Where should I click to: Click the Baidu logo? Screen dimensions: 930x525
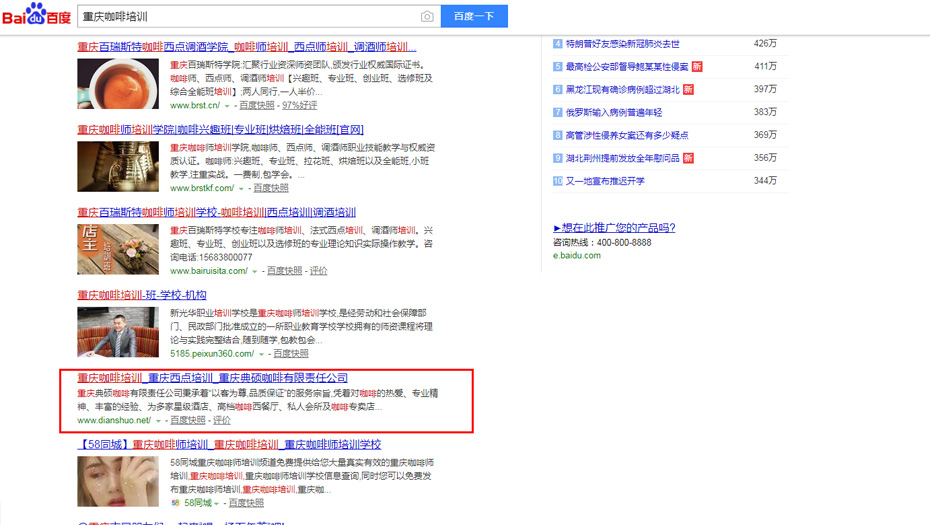click(x=36, y=16)
